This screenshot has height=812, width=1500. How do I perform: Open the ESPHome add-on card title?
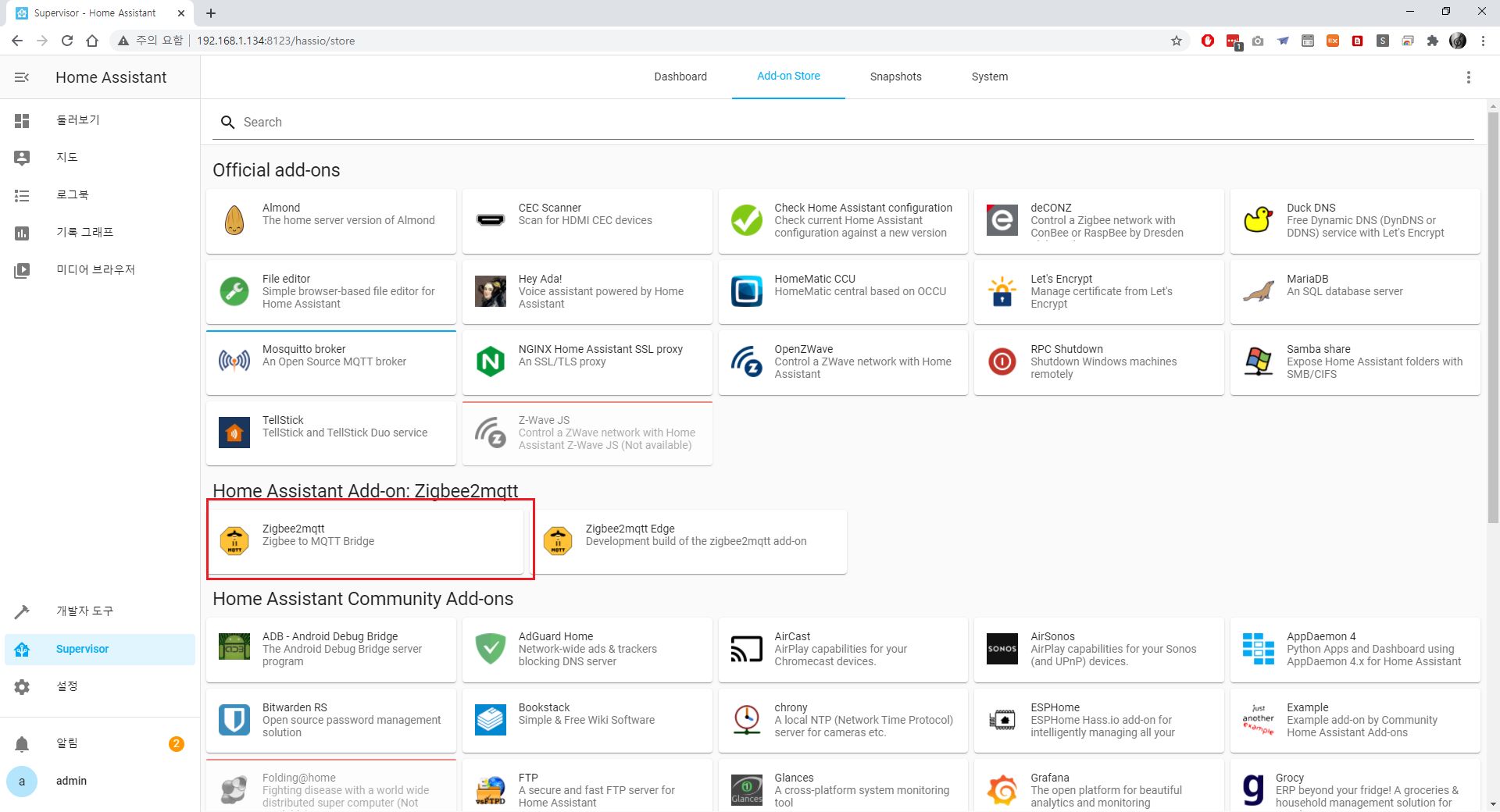[x=1055, y=707]
